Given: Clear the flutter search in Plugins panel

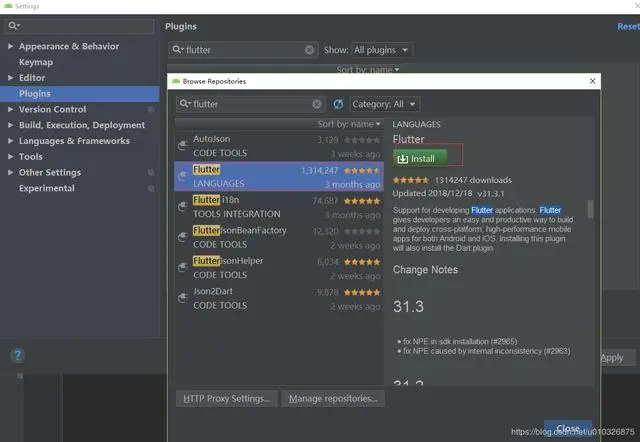Looking at the screenshot, I should 309,50.
